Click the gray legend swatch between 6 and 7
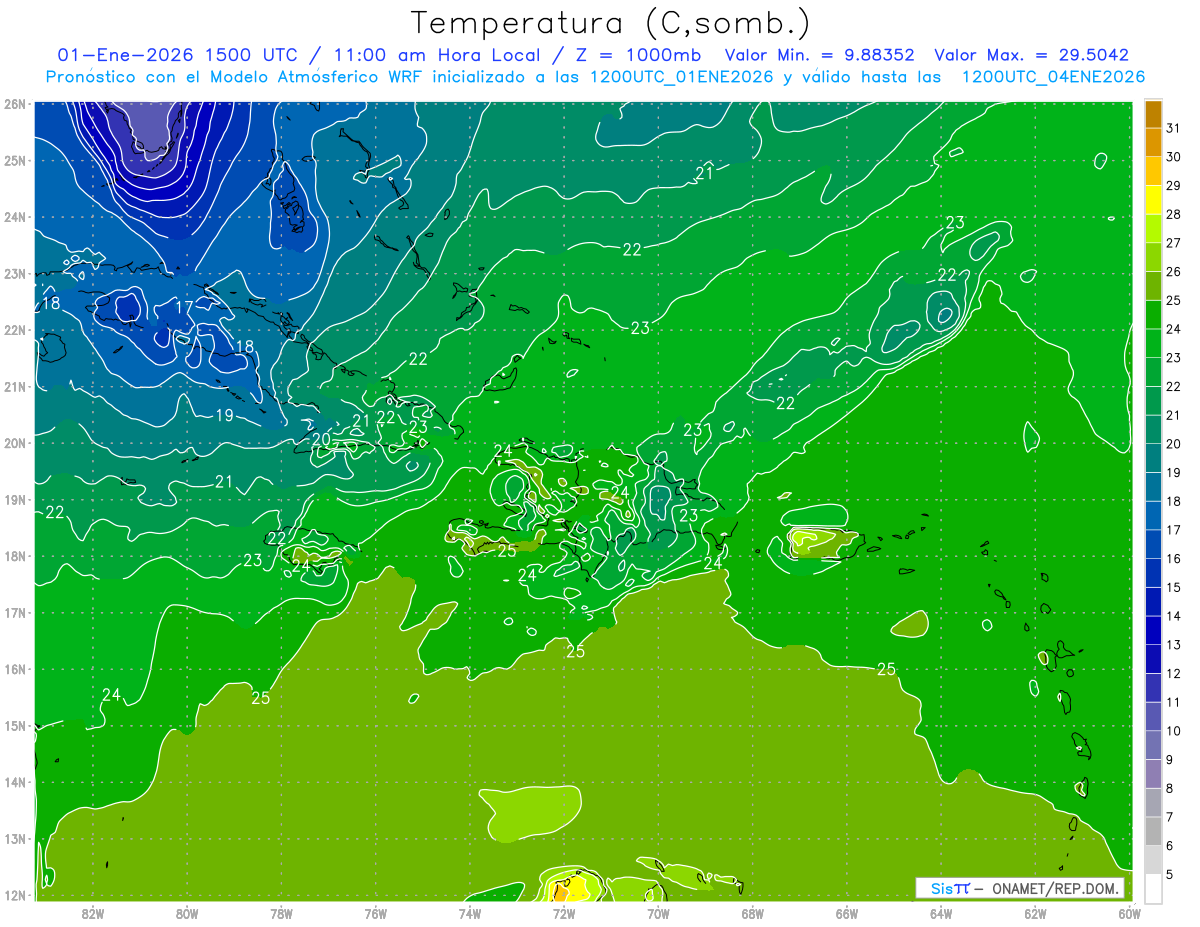 [1152, 830]
